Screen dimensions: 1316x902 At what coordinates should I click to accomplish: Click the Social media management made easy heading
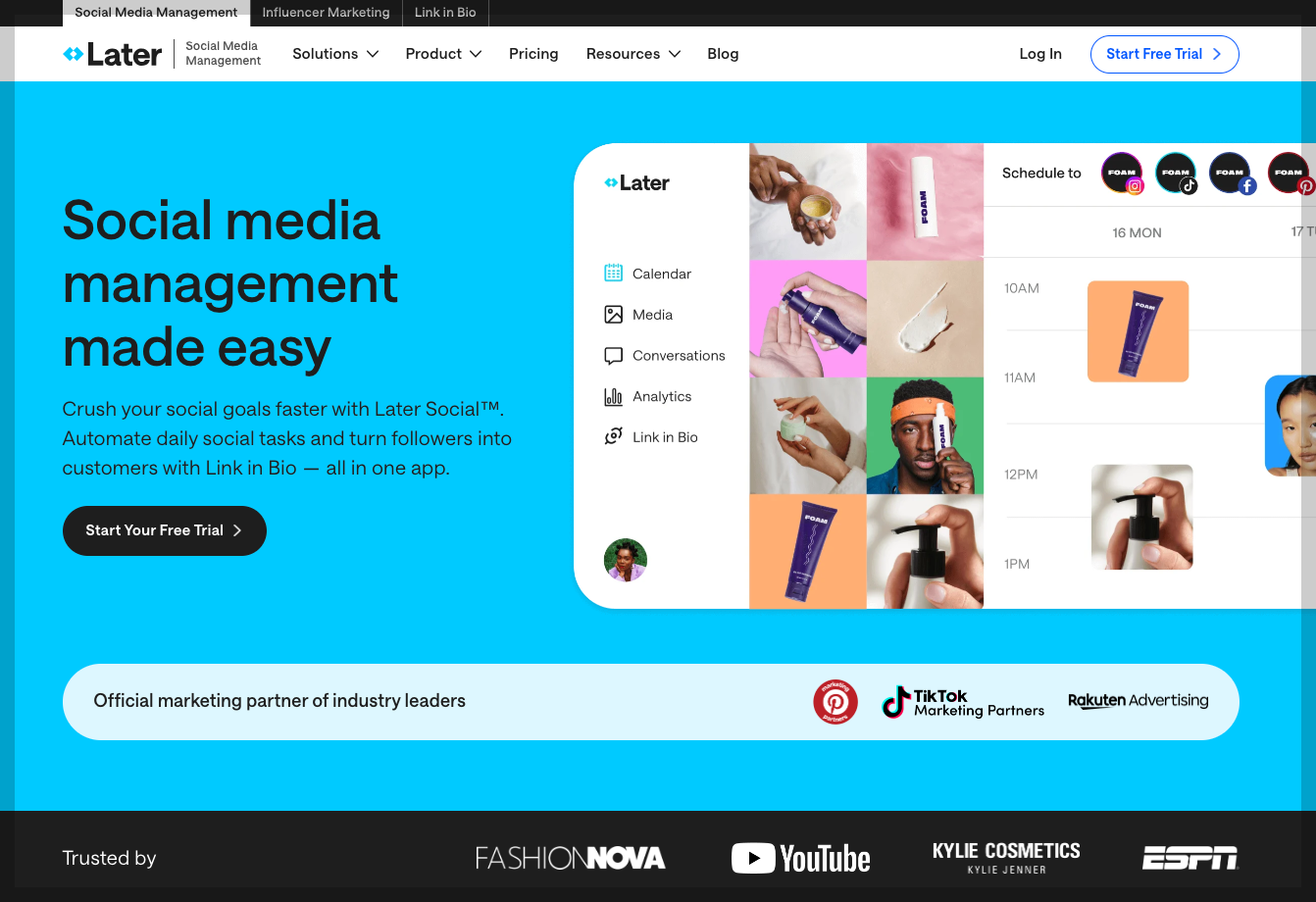pos(231,283)
